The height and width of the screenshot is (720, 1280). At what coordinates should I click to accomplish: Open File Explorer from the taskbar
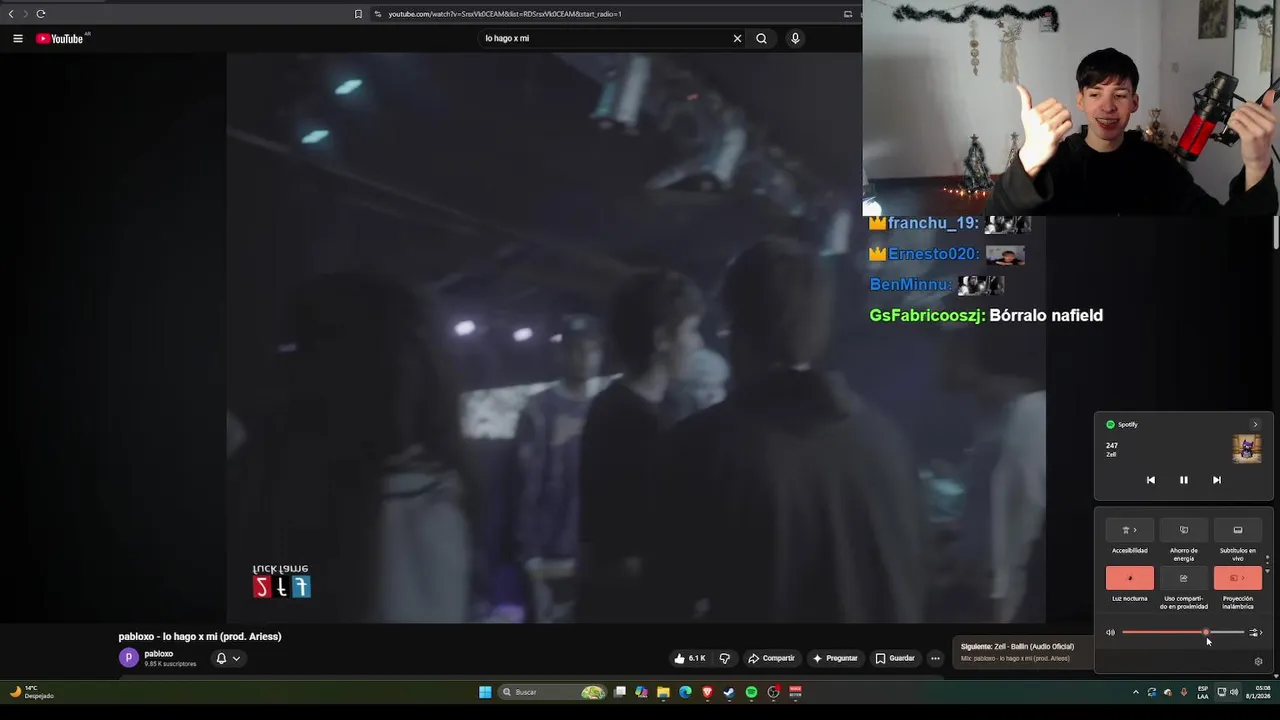coord(663,692)
